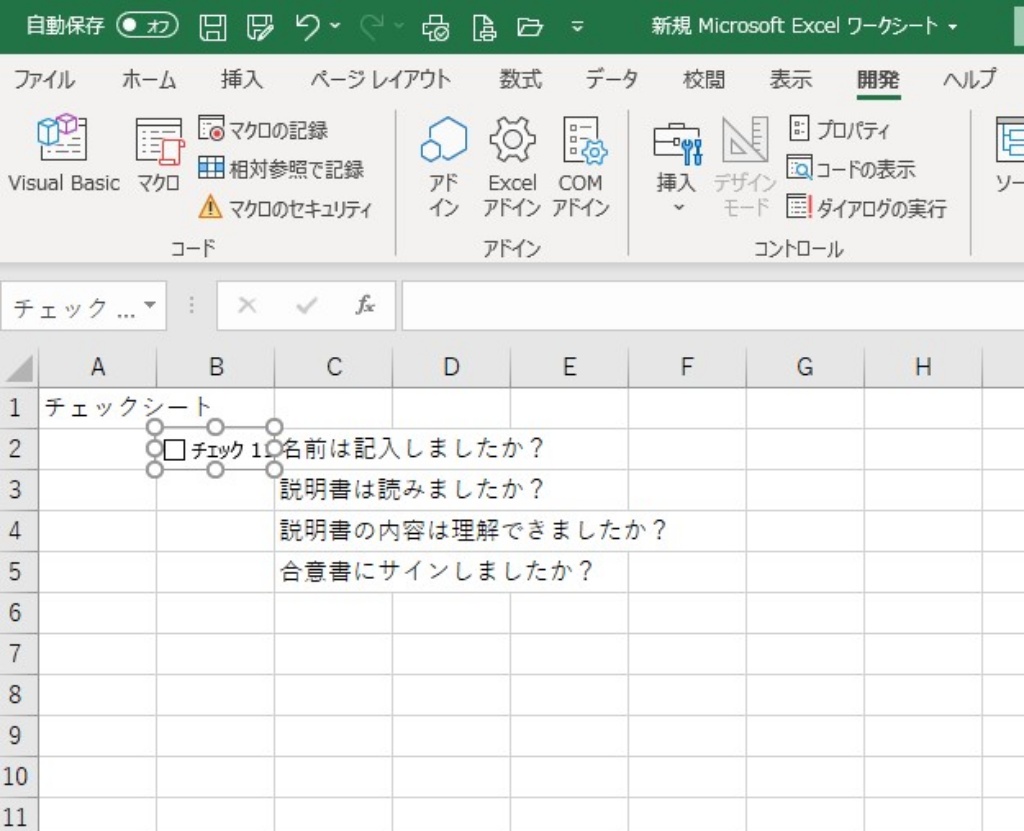Screen dimensions: 1024x831
Task: Select column C header
Action: click(x=334, y=367)
